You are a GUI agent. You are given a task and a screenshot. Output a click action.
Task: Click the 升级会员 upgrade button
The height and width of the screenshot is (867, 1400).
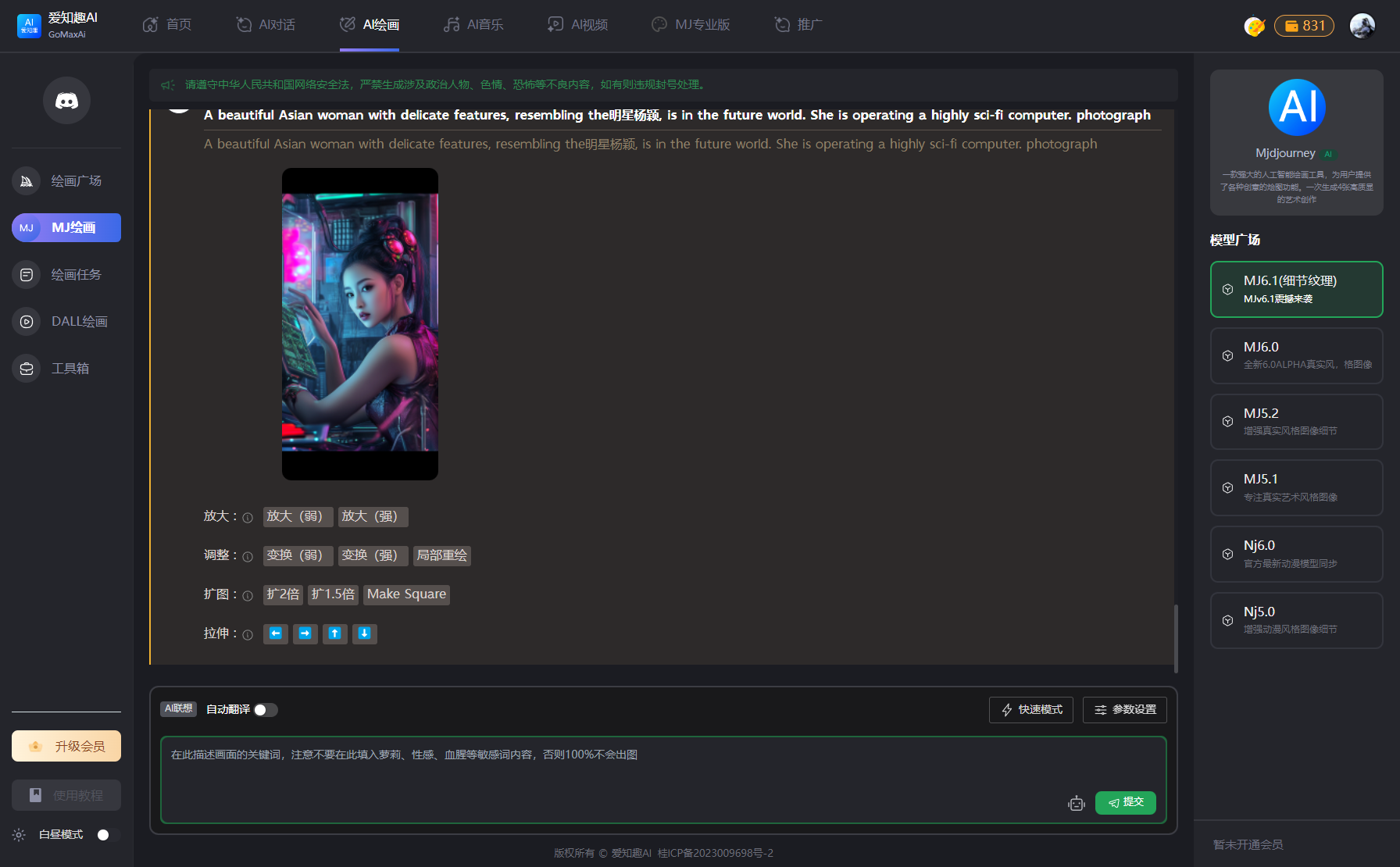coord(66,747)
